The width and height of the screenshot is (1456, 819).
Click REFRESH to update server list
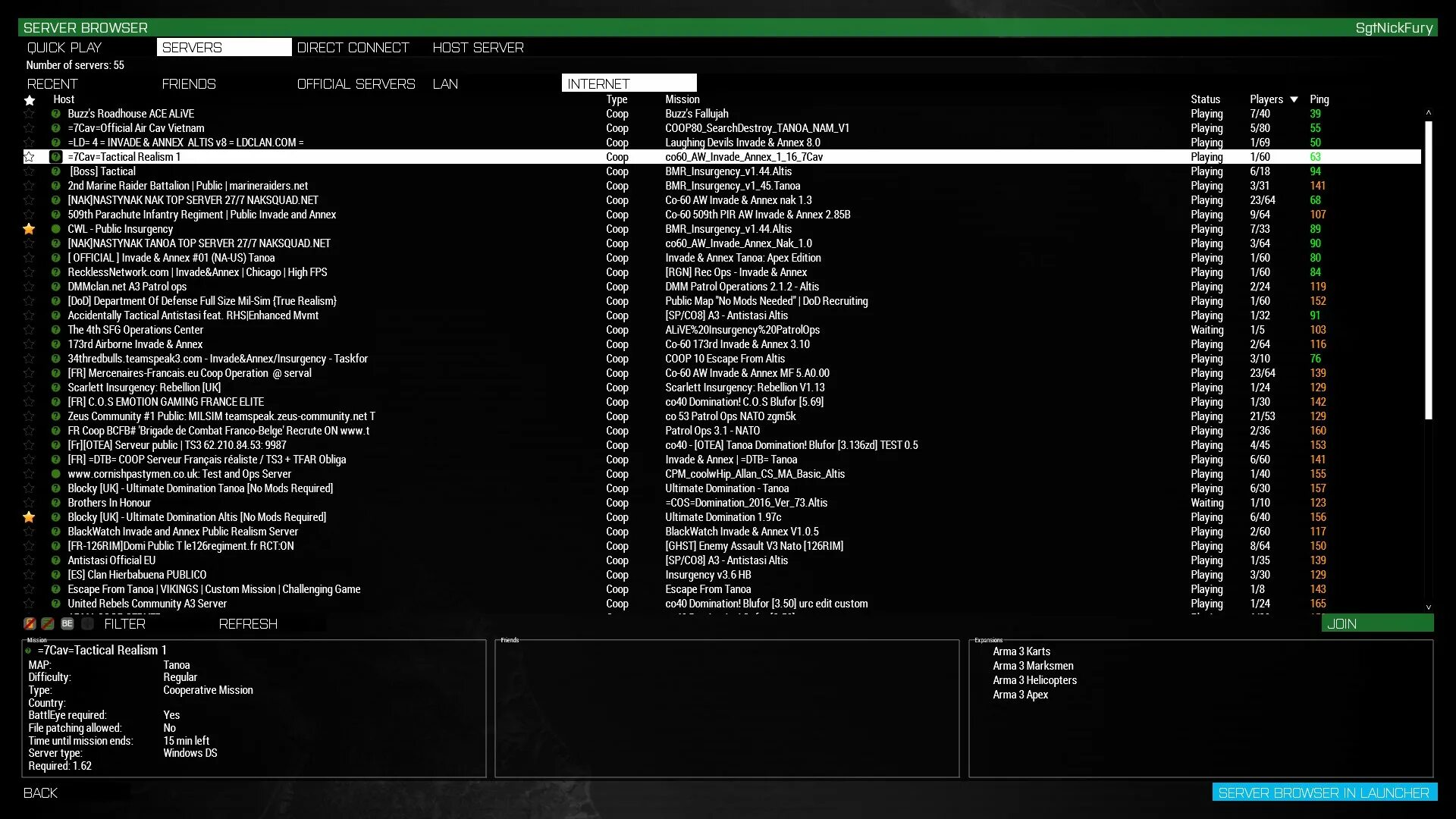[x=248, y=623]
